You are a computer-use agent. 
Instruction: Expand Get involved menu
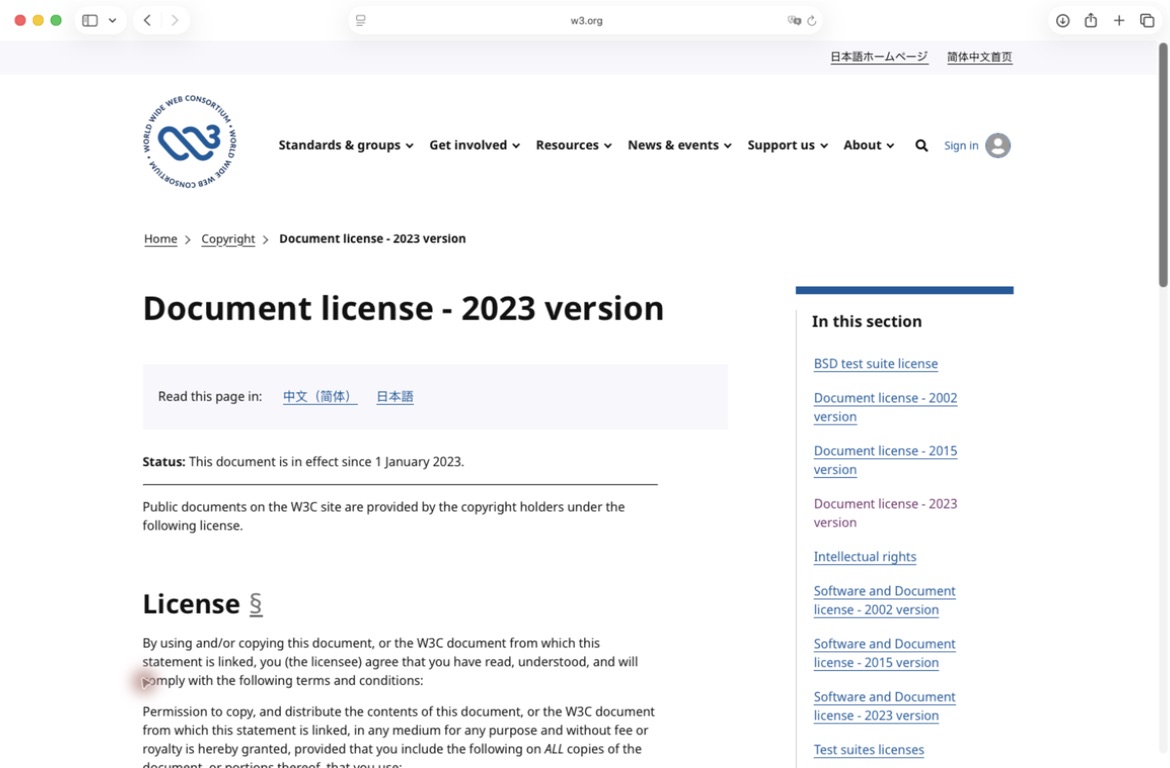(x=475, y=146)
